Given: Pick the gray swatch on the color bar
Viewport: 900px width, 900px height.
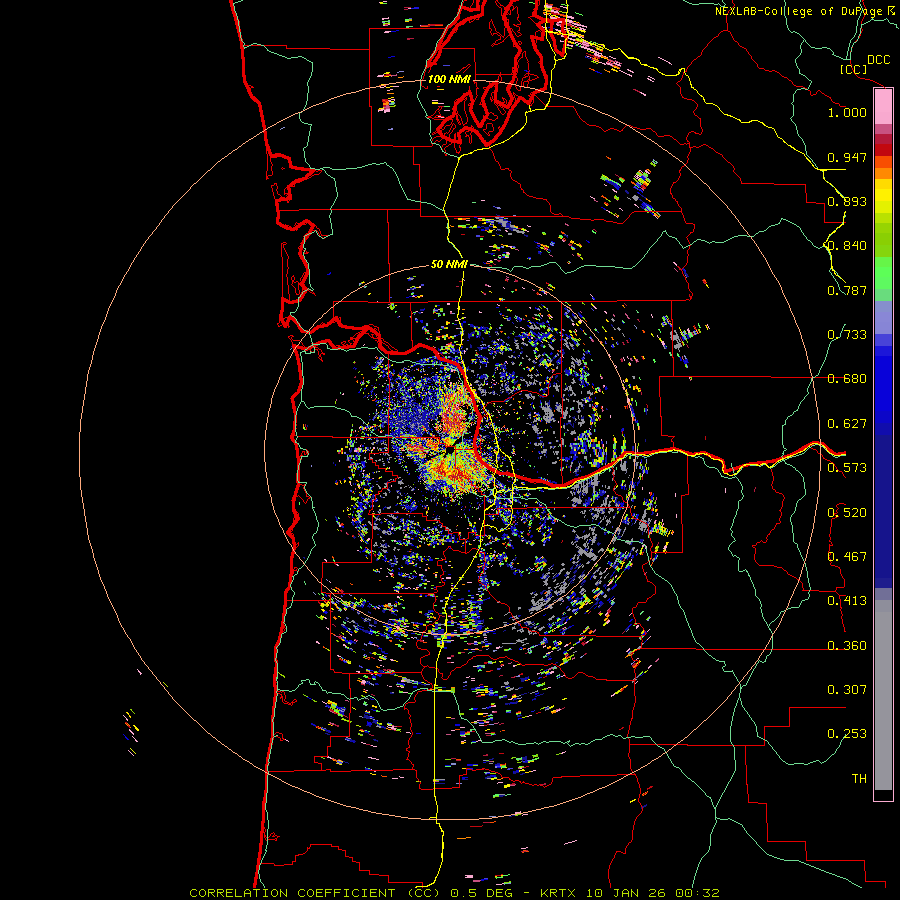Looking at the screenshot, I should 883,695.
